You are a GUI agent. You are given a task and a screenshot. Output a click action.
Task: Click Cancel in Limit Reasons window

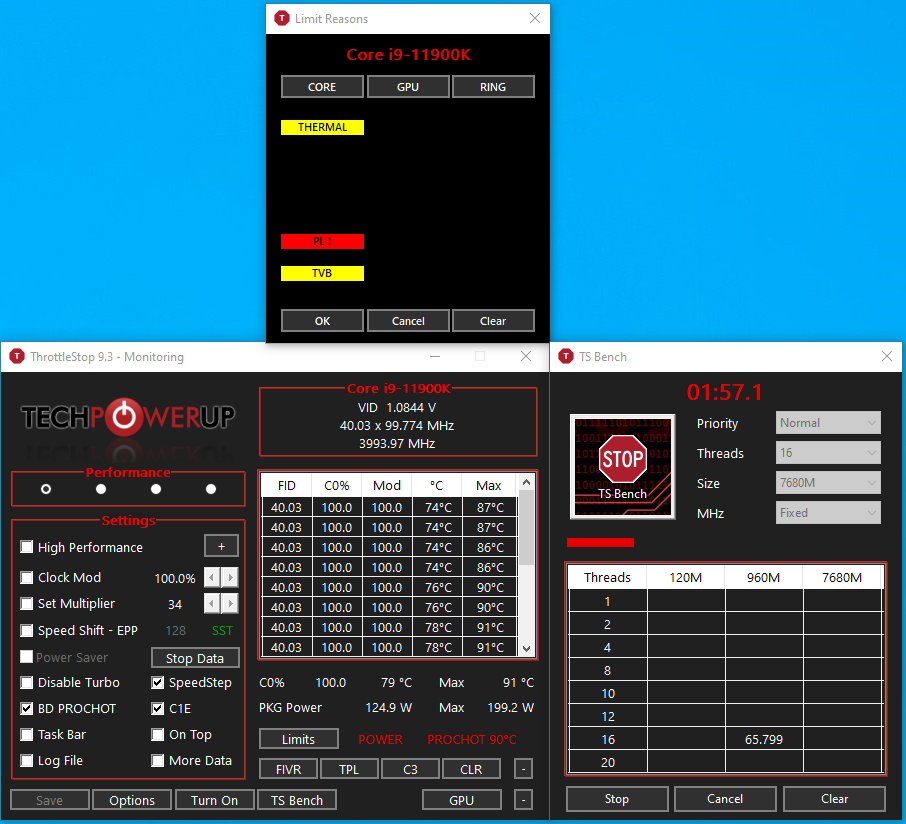(x=408, y=321)
